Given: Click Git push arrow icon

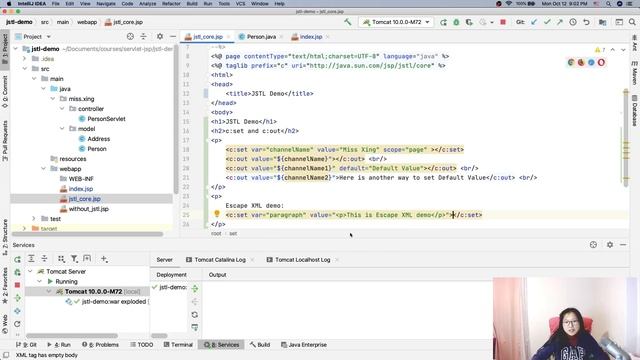Looking at the screenshot, I should (560, 22).
